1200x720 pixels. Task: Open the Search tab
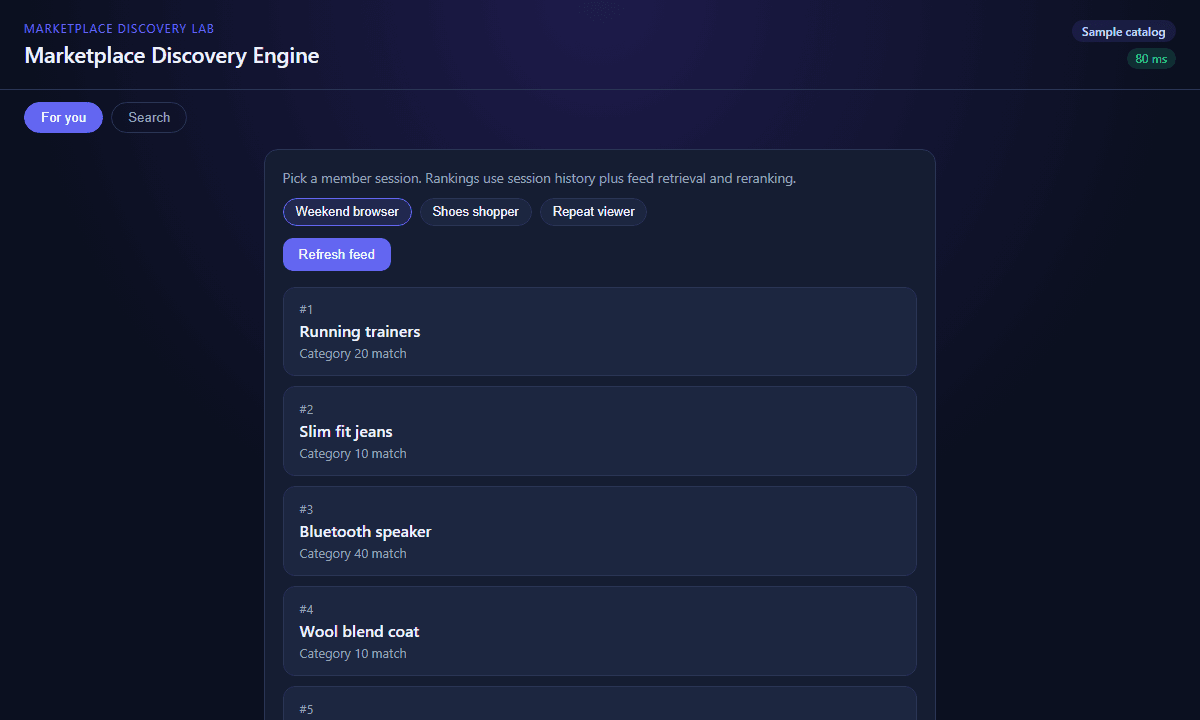[x=149, y=117]
